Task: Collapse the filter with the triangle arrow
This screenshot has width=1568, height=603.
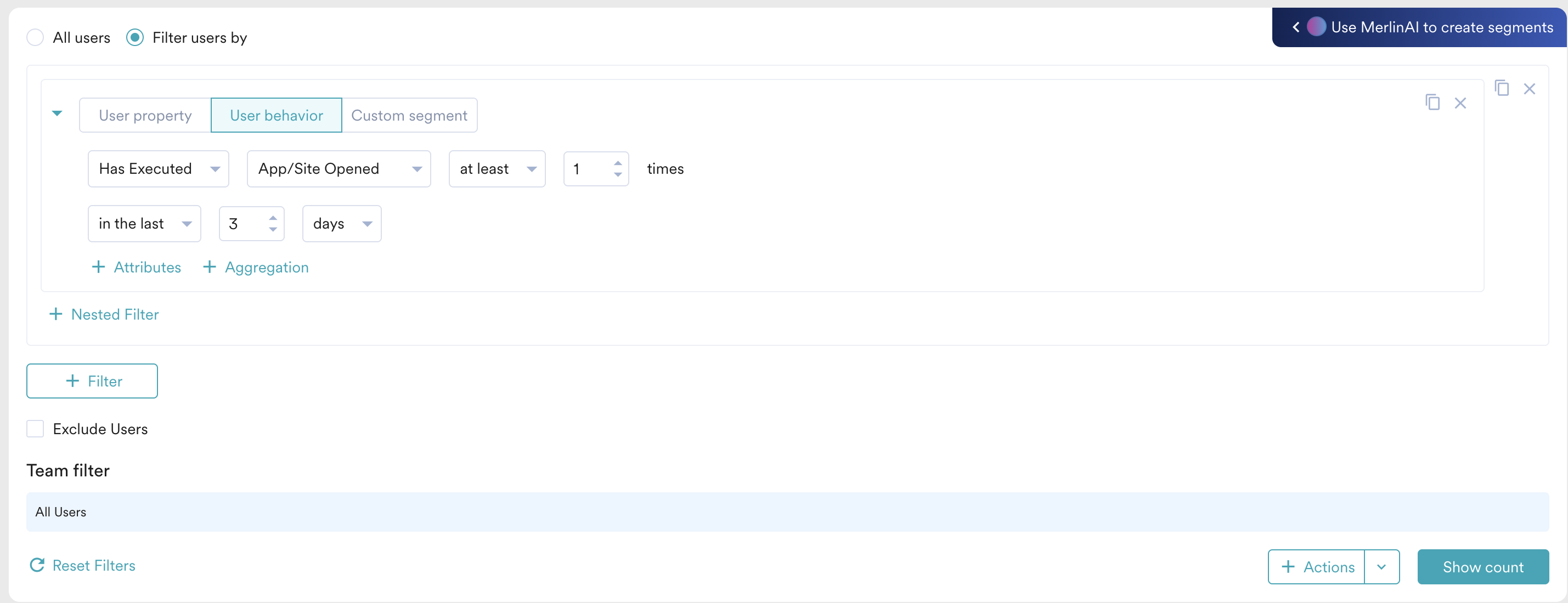Action: pos(58,113)
